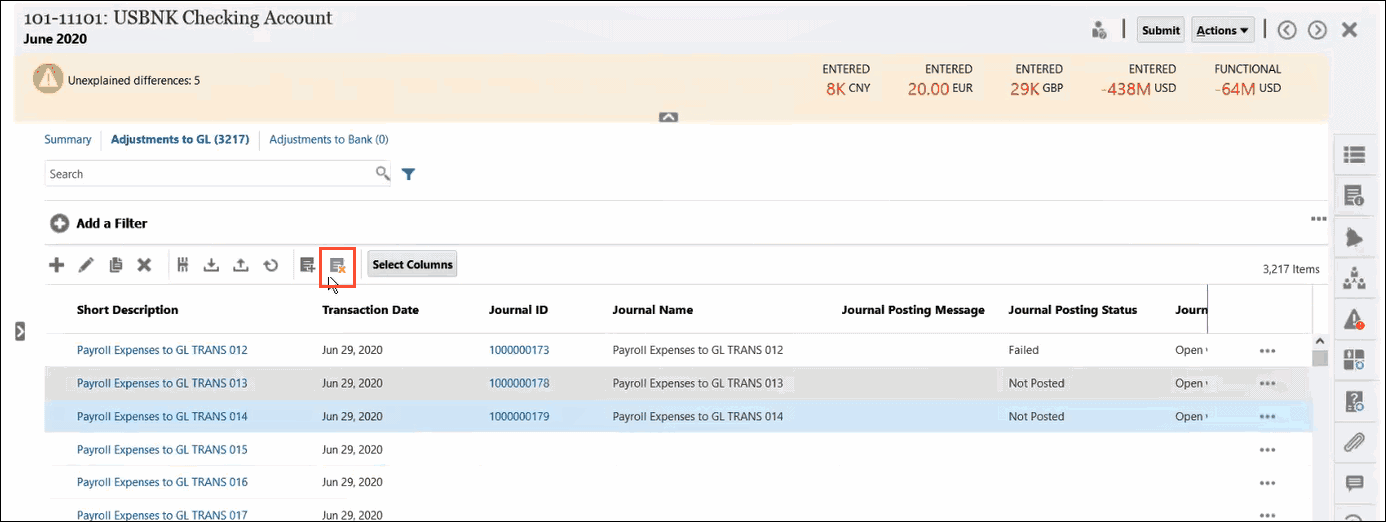Expand the left side panel arrow
Viewport: 1386px width, 522px height.
point(19,331)
